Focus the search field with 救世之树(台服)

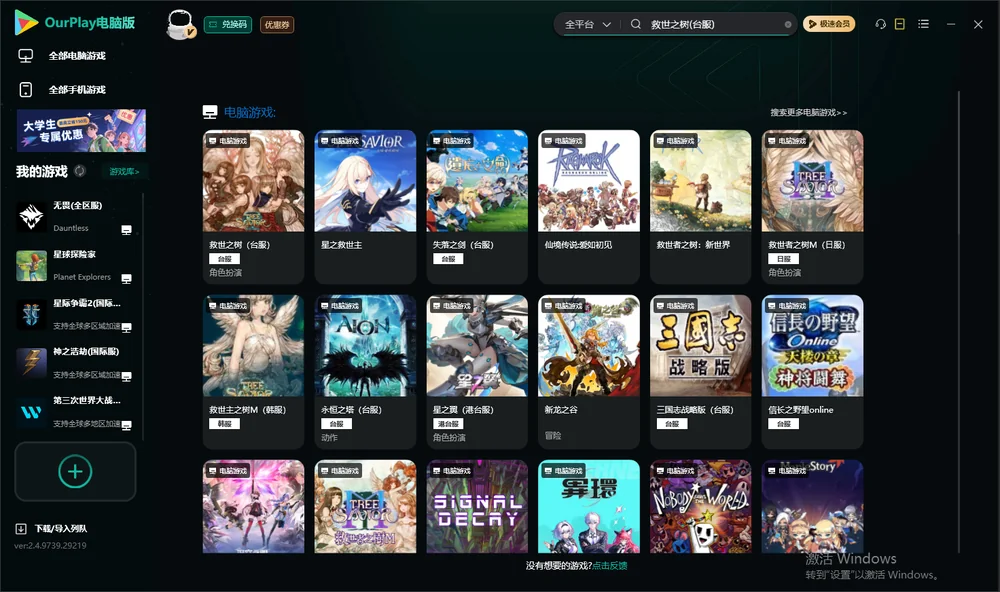tap(714, 24)
